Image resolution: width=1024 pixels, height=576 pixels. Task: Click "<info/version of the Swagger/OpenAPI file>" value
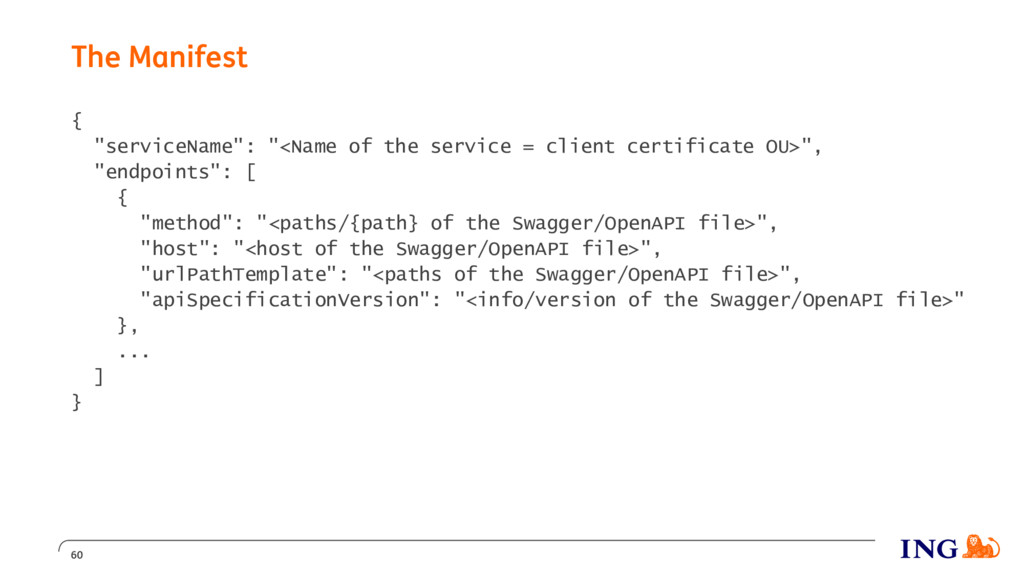click(709, 300)
